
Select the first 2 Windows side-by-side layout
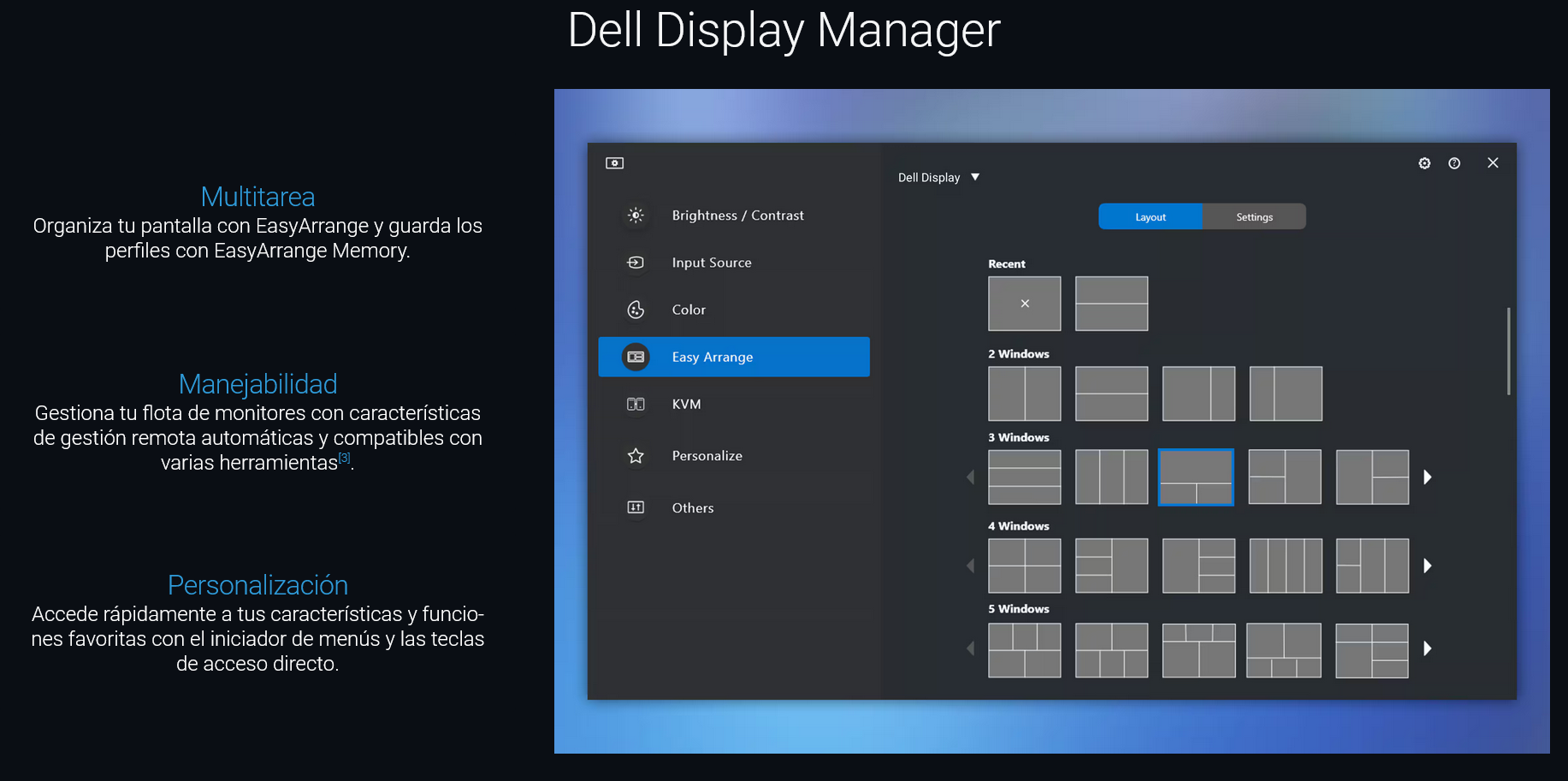[1024, 393]
